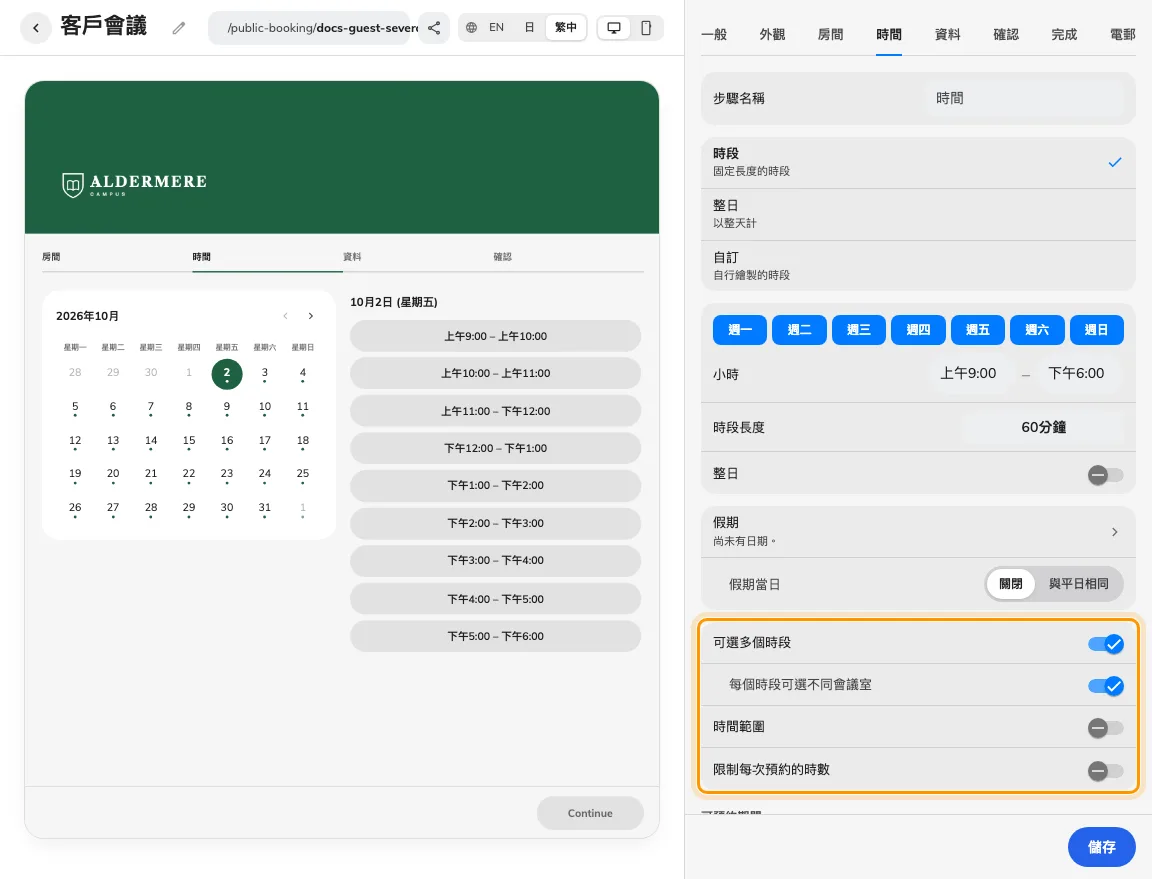The width and height of the screenshot is (1152, 879).
Task: Choose slot 下午5:00 – 下午6:00
Action: pyautogui.click(x=495, y=636)
